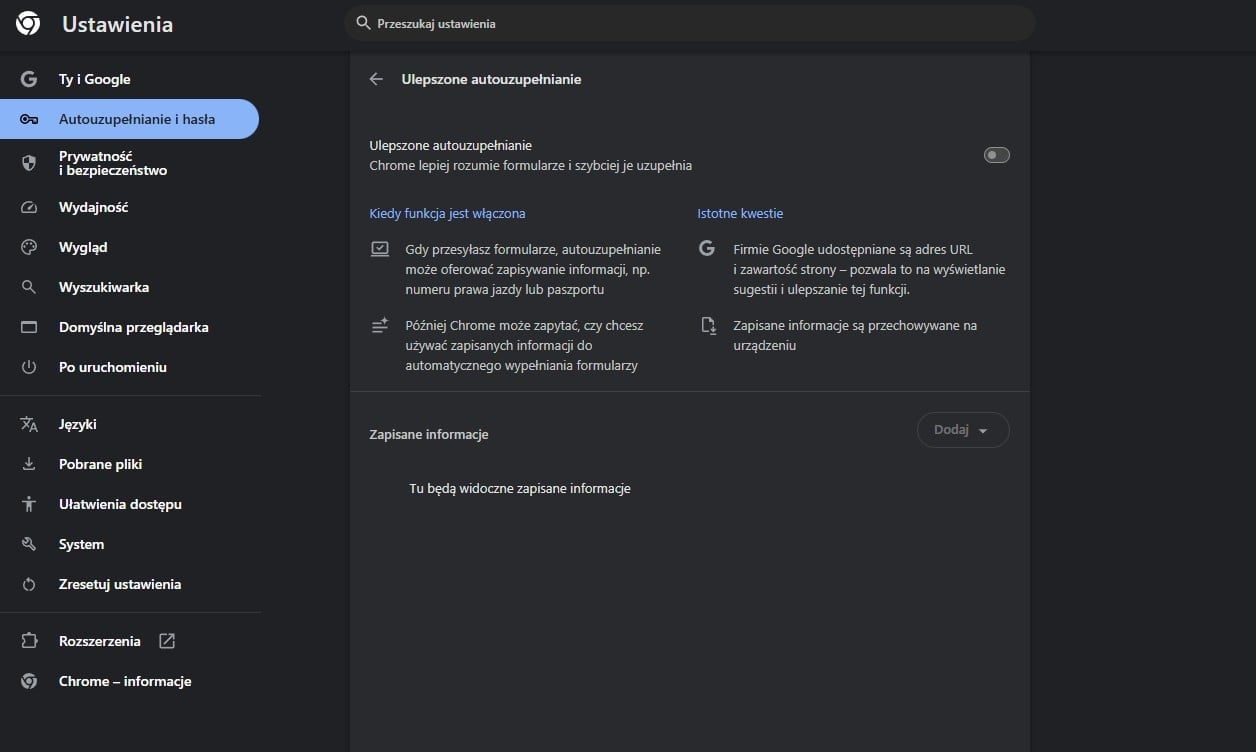The height and width of the screenshot is (752, 1256).
Task: Click the magnifier icon for Wyszukiwarka
Action: tap(29, 287)
